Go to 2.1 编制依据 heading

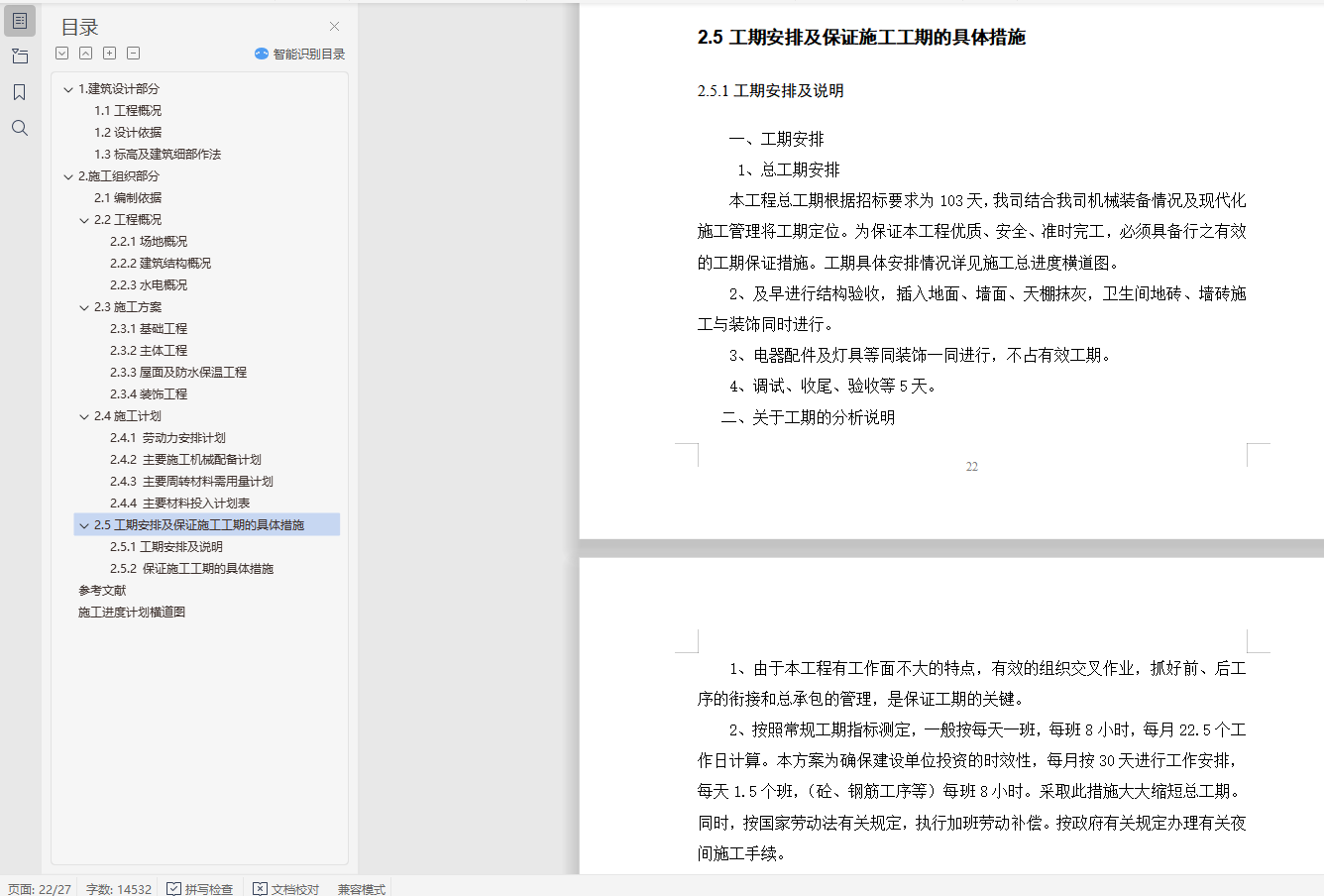[128, 198]
